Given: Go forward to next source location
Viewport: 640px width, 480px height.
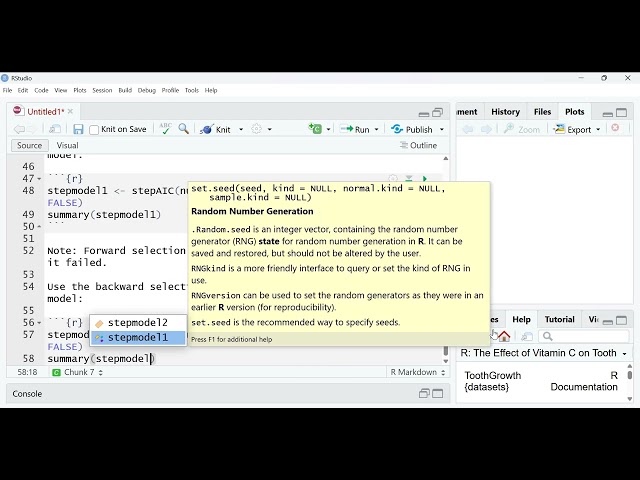Looking at the screenshot, I should (33, 129).
